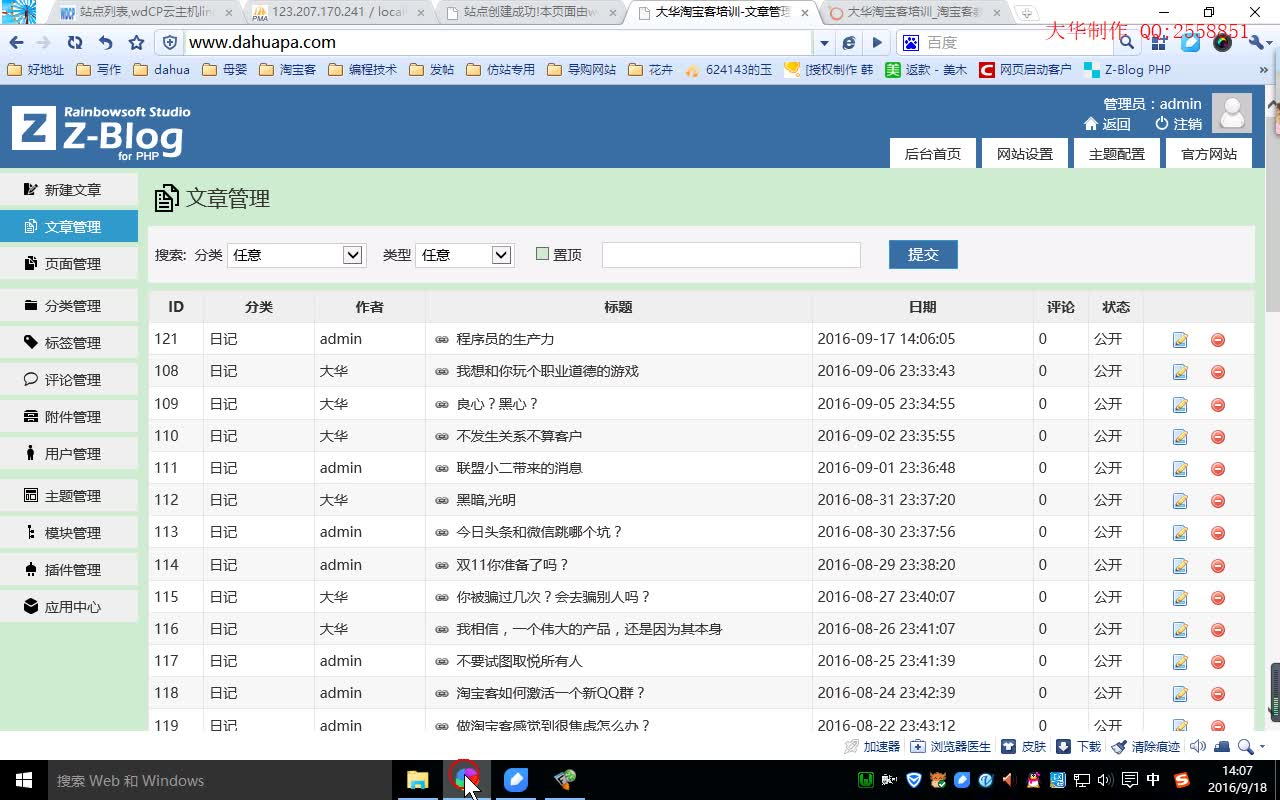
Task: Select 附件管理 in sidebar
Action: (69, 417)
